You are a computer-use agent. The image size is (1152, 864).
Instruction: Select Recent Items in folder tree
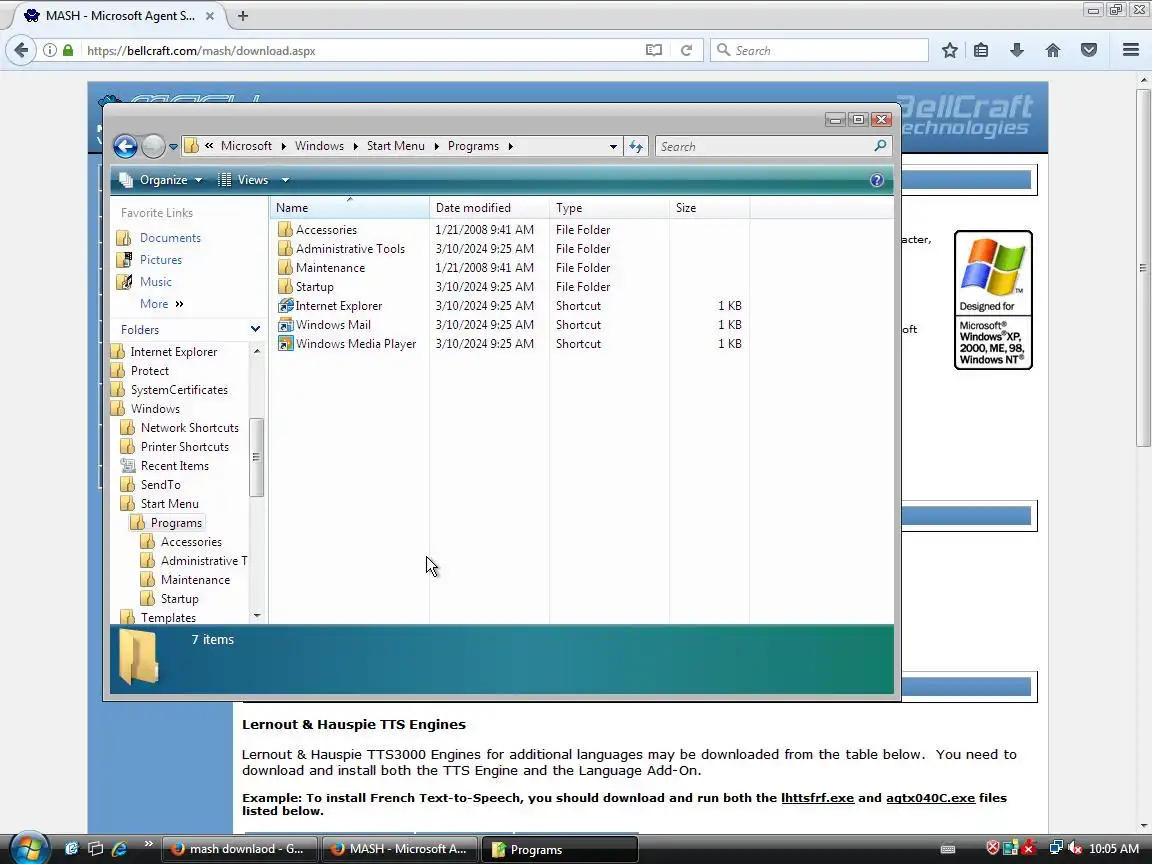tap(175, 467)
